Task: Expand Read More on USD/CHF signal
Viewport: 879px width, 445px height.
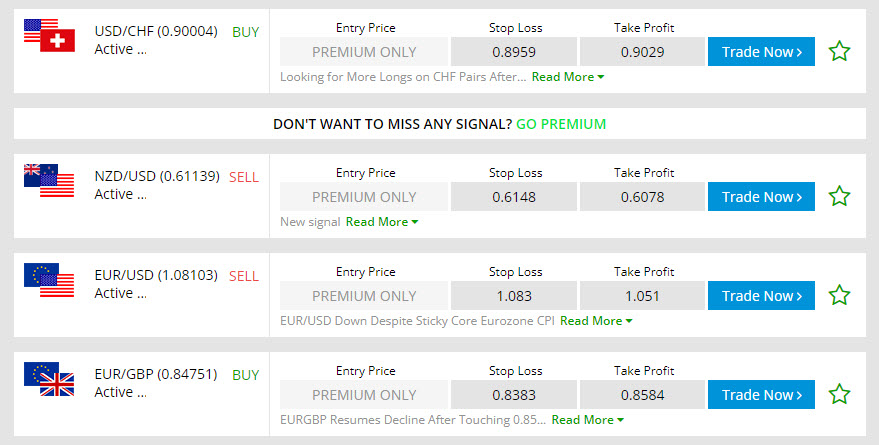Action: pyautogui.click(x=568, y=77)
